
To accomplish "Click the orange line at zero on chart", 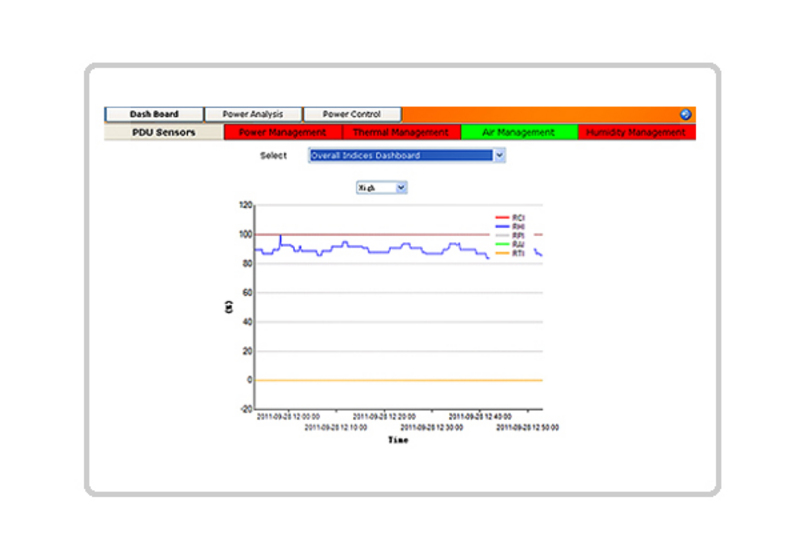I will coord(400,380).
